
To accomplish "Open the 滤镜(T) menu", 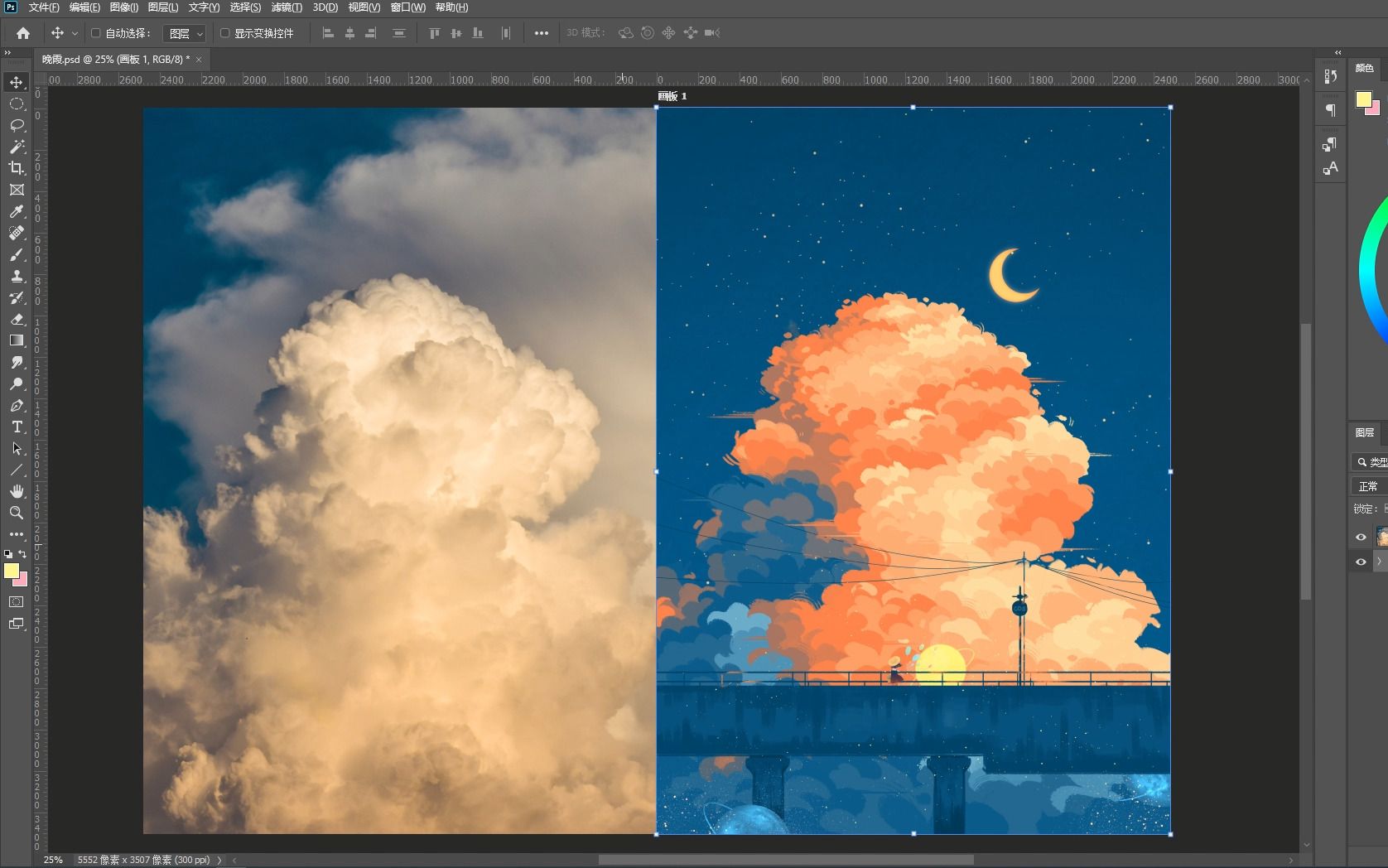I will coord(287,7).
